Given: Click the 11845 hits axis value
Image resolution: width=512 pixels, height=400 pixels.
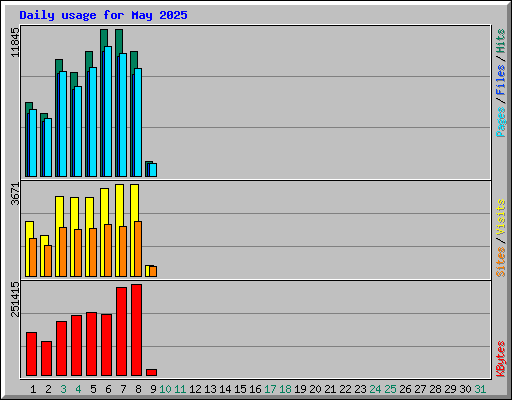Looking at the screenshot, I should (15, 42).
